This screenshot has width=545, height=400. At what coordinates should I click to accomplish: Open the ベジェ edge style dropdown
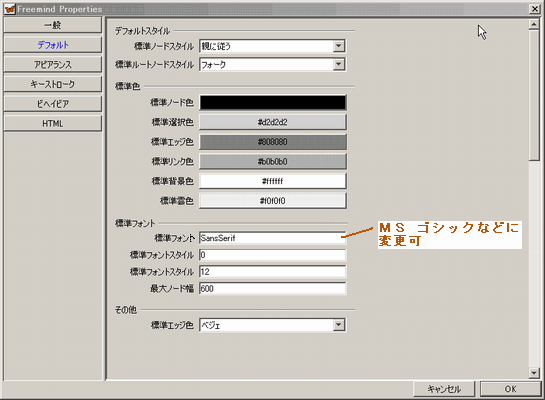[x=339, y=325]
